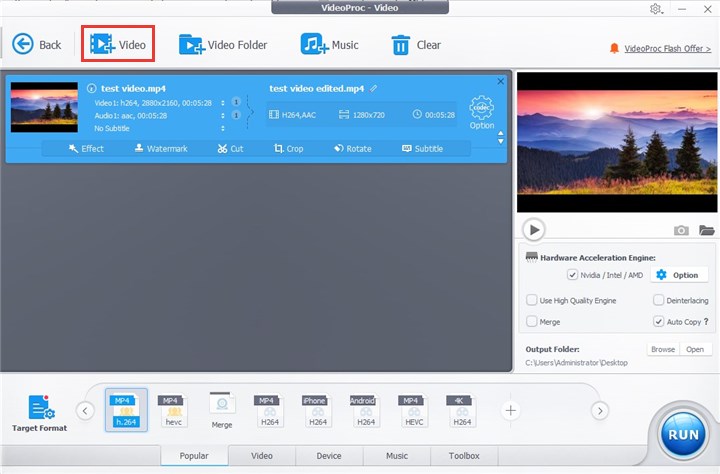Open the Subtitle tool
The image size is (720, 474).
422,148
